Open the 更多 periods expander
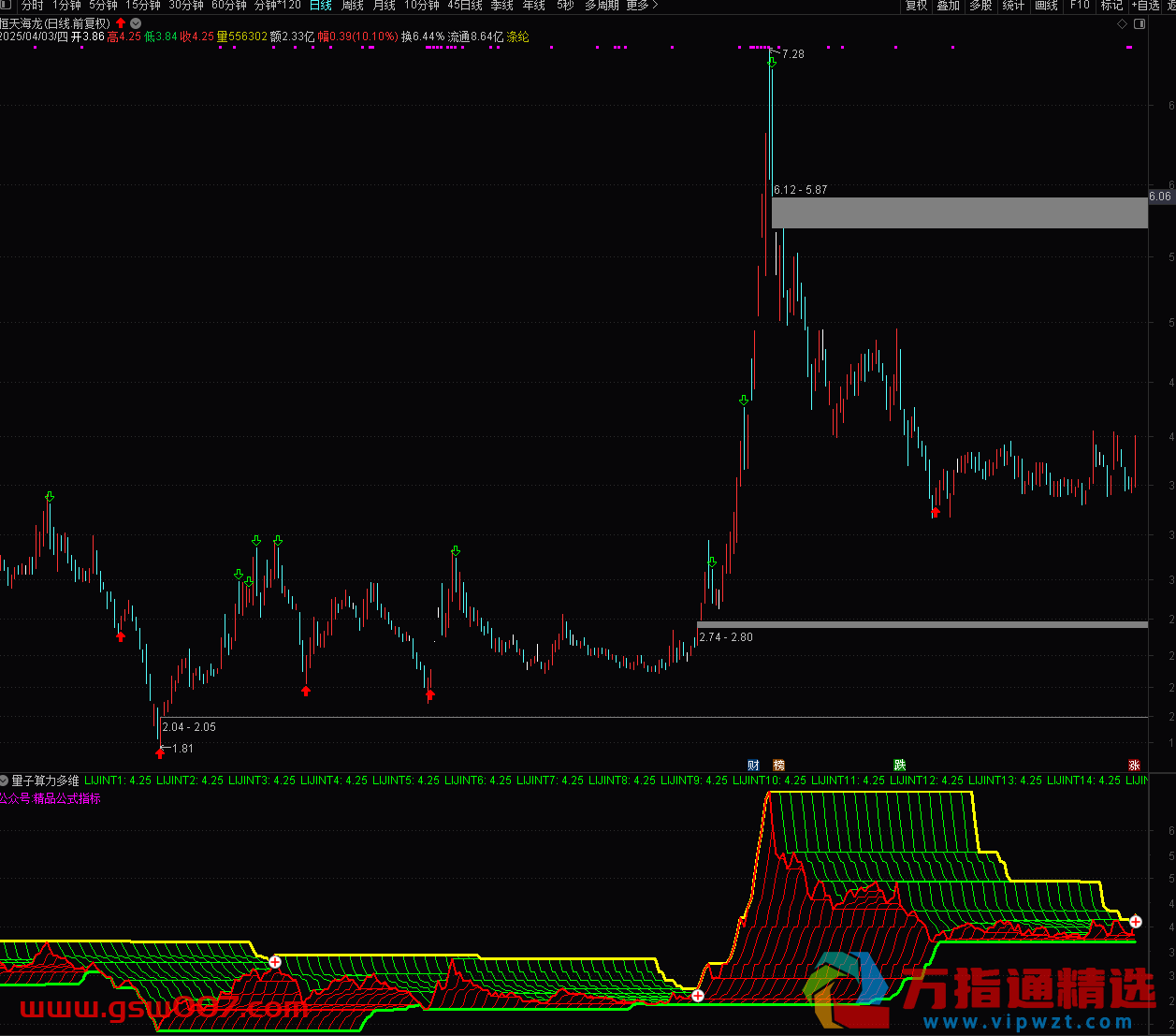1176x1036 pixels. (x=642, y=6)
